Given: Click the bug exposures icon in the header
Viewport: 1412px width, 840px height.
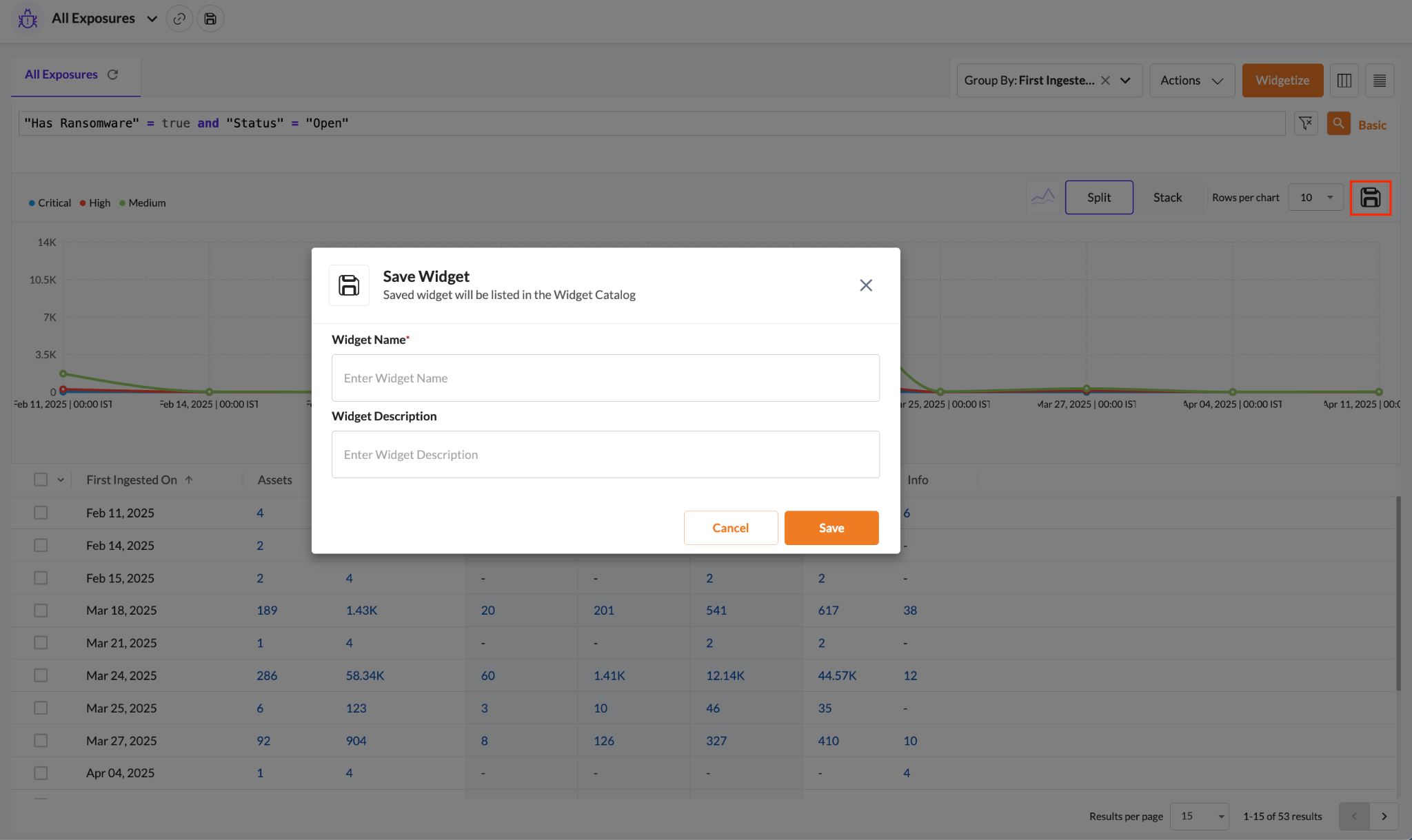Looking at the screenshot, I should [28, 19].
